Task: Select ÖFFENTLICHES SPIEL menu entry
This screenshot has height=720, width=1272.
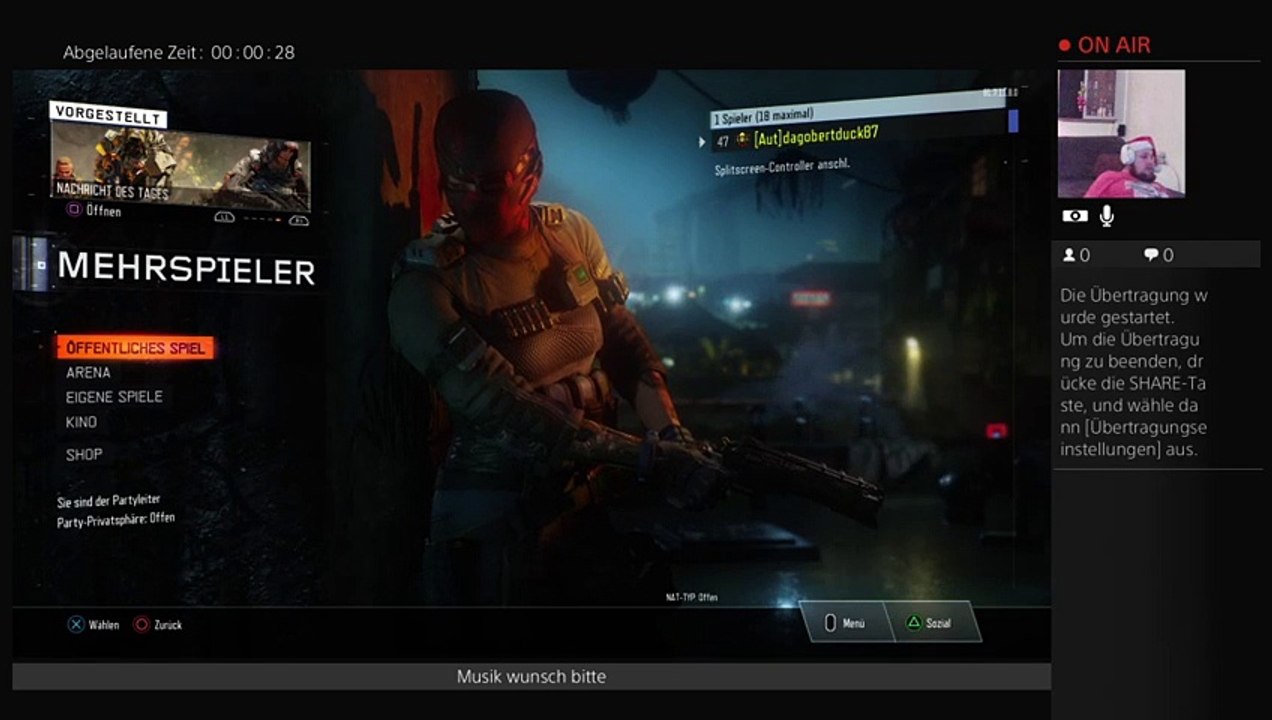Action: pyautogui.click(x=135, y=348)
